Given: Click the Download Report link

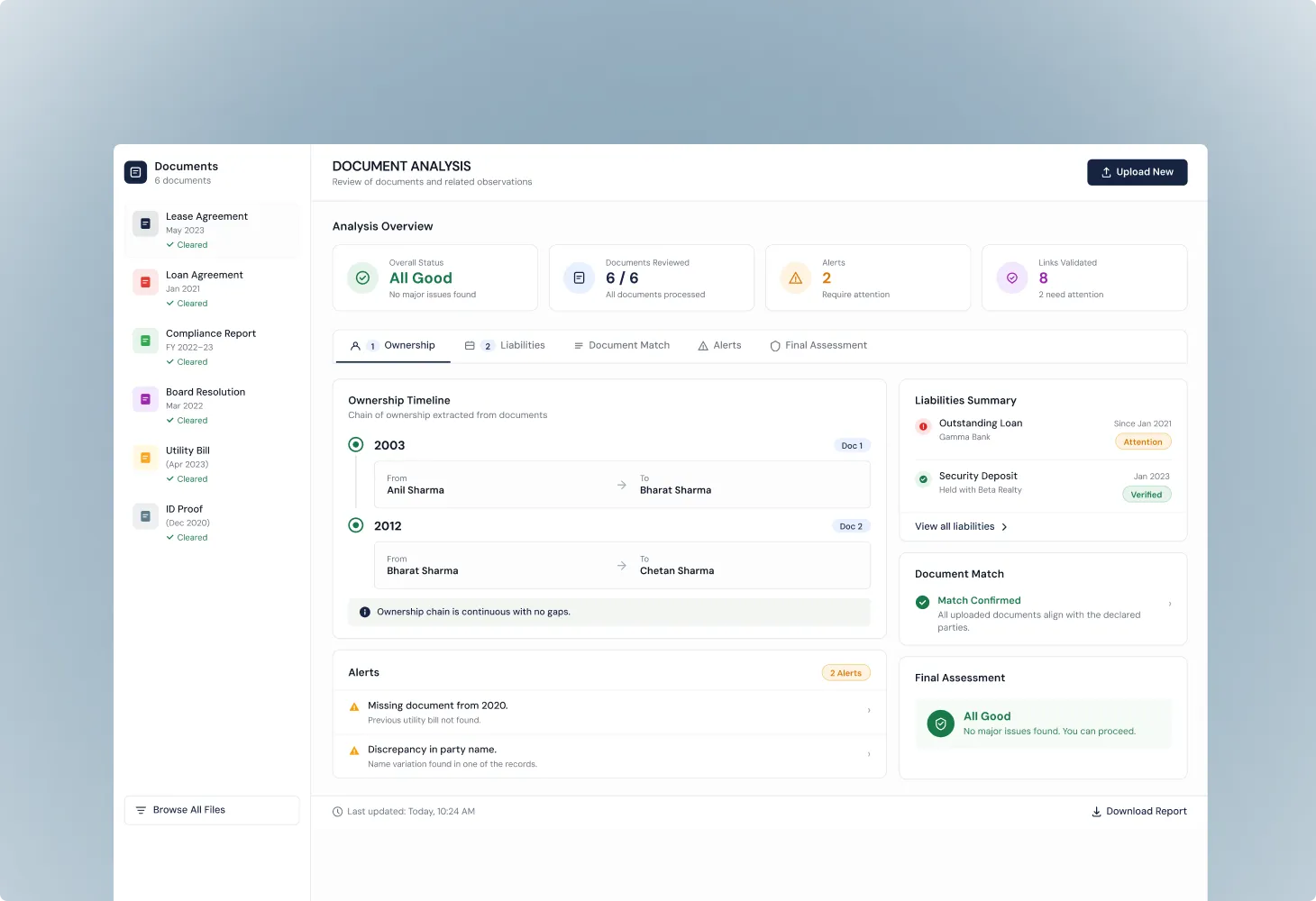Looking at the screenshot, I should tap(1139, 812).
